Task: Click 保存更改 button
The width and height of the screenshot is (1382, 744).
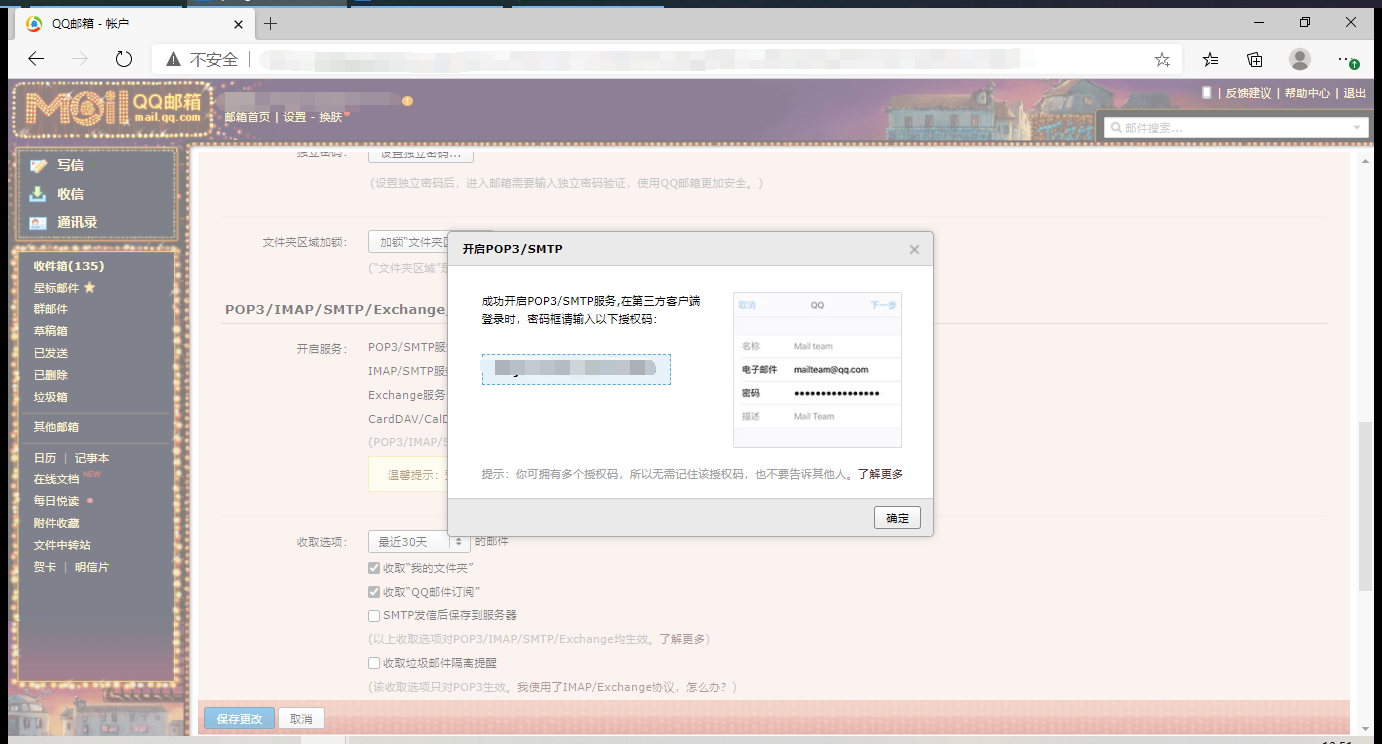Action: [x=239, y=719]
